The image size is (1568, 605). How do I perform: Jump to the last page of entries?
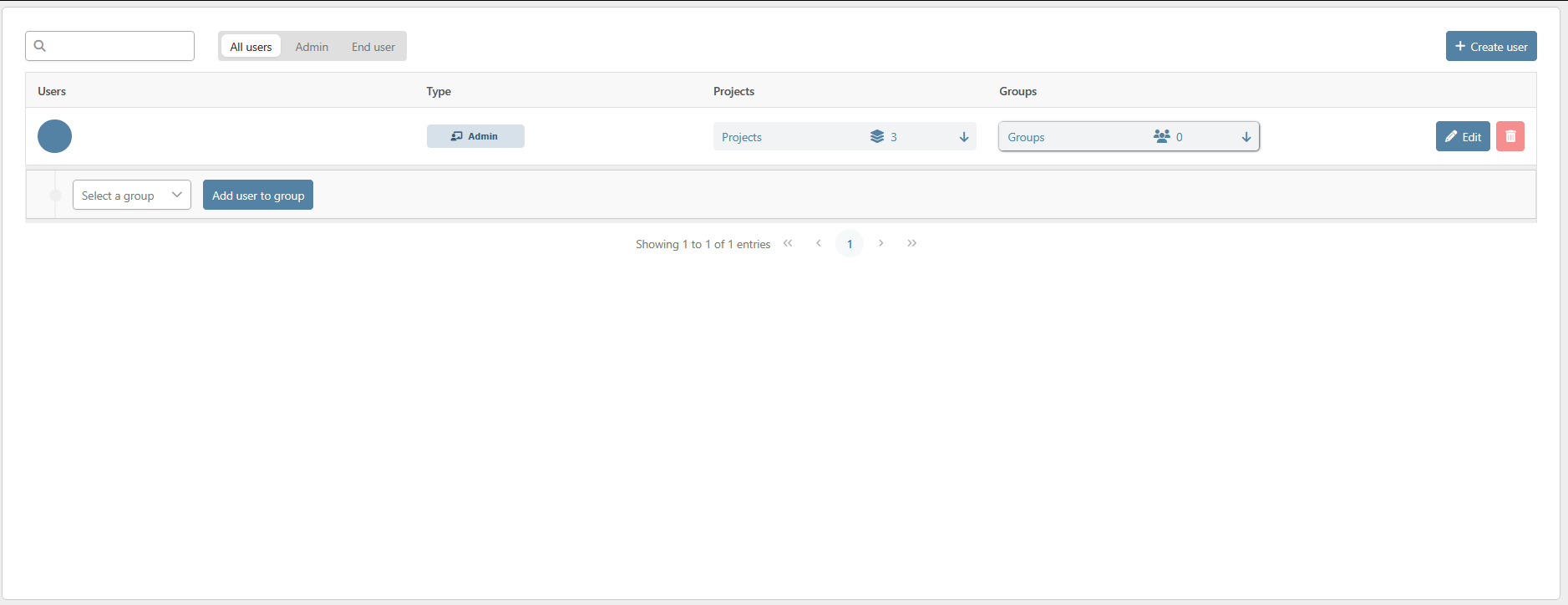(x=911, y=243)
